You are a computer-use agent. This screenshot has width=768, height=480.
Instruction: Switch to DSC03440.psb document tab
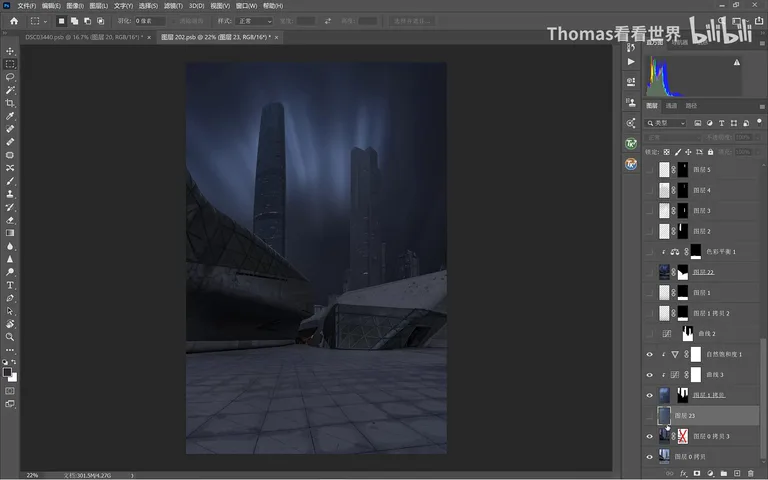84,37
